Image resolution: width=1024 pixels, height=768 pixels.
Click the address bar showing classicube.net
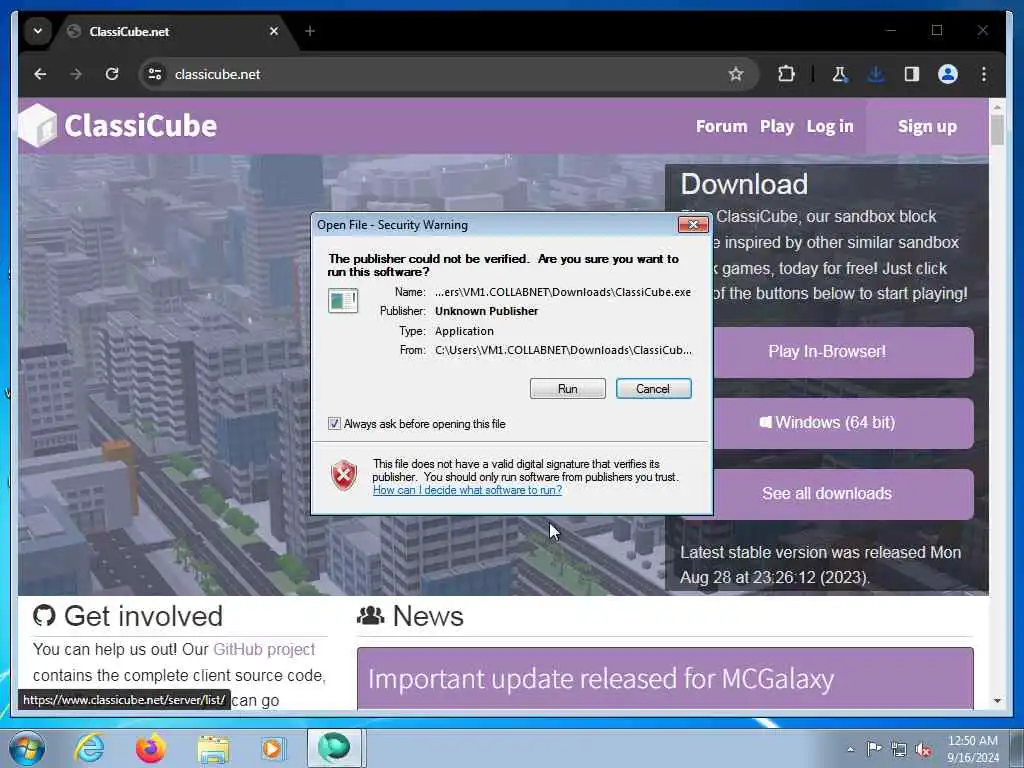point(447,74)
